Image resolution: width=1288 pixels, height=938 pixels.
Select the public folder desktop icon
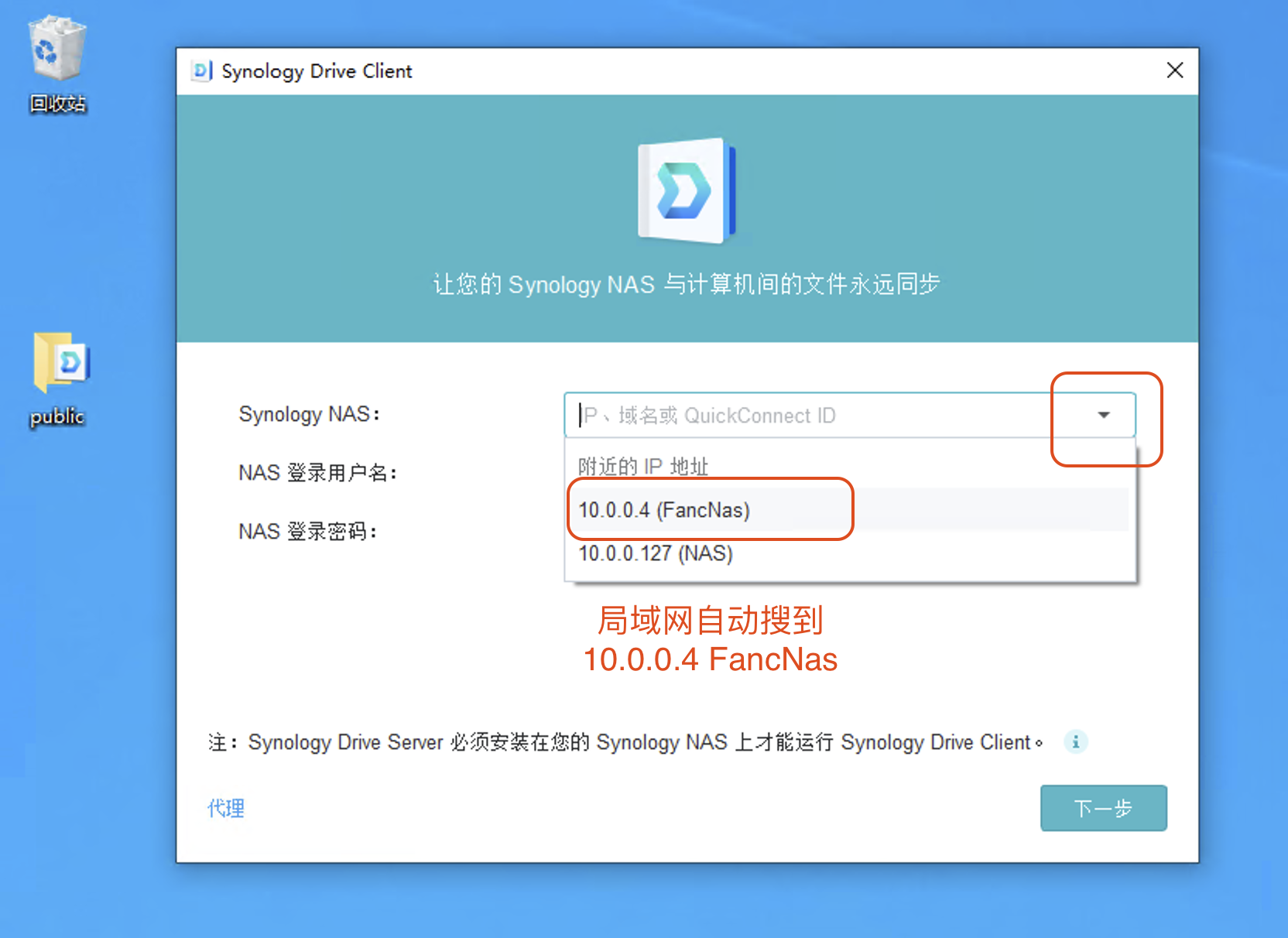59,379
